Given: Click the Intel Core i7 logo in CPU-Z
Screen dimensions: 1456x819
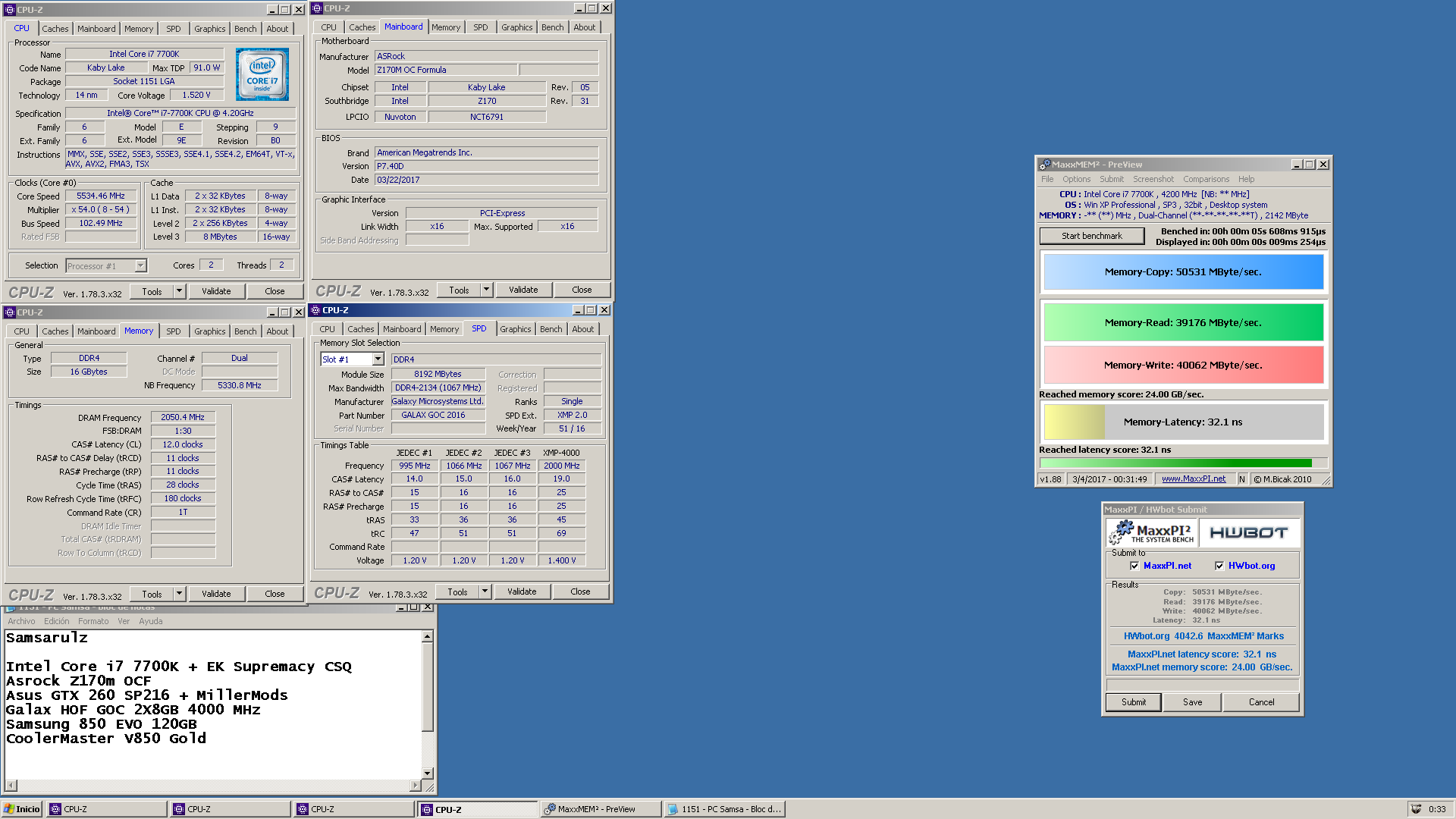Looking at the screenshot, I should pos(262,74).
